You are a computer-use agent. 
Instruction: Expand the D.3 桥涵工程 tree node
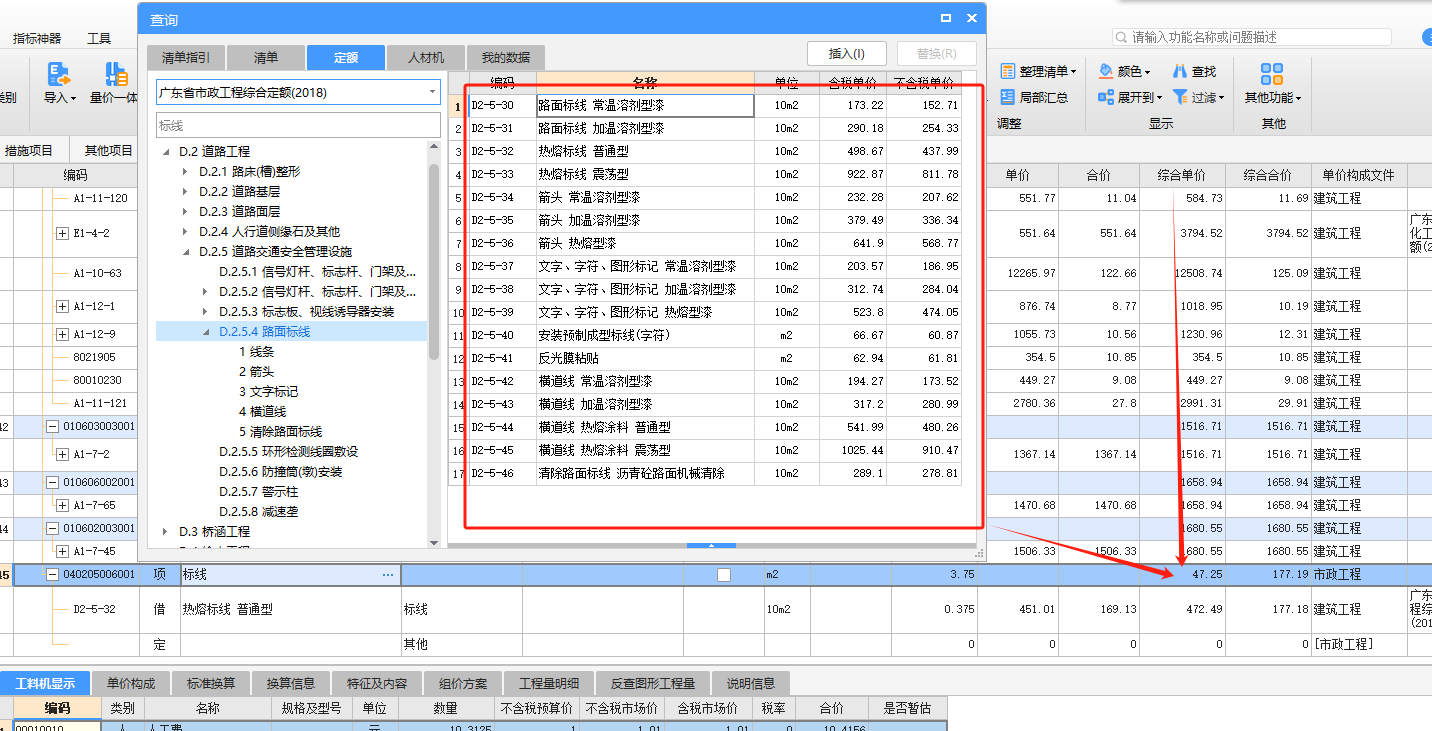165,532
